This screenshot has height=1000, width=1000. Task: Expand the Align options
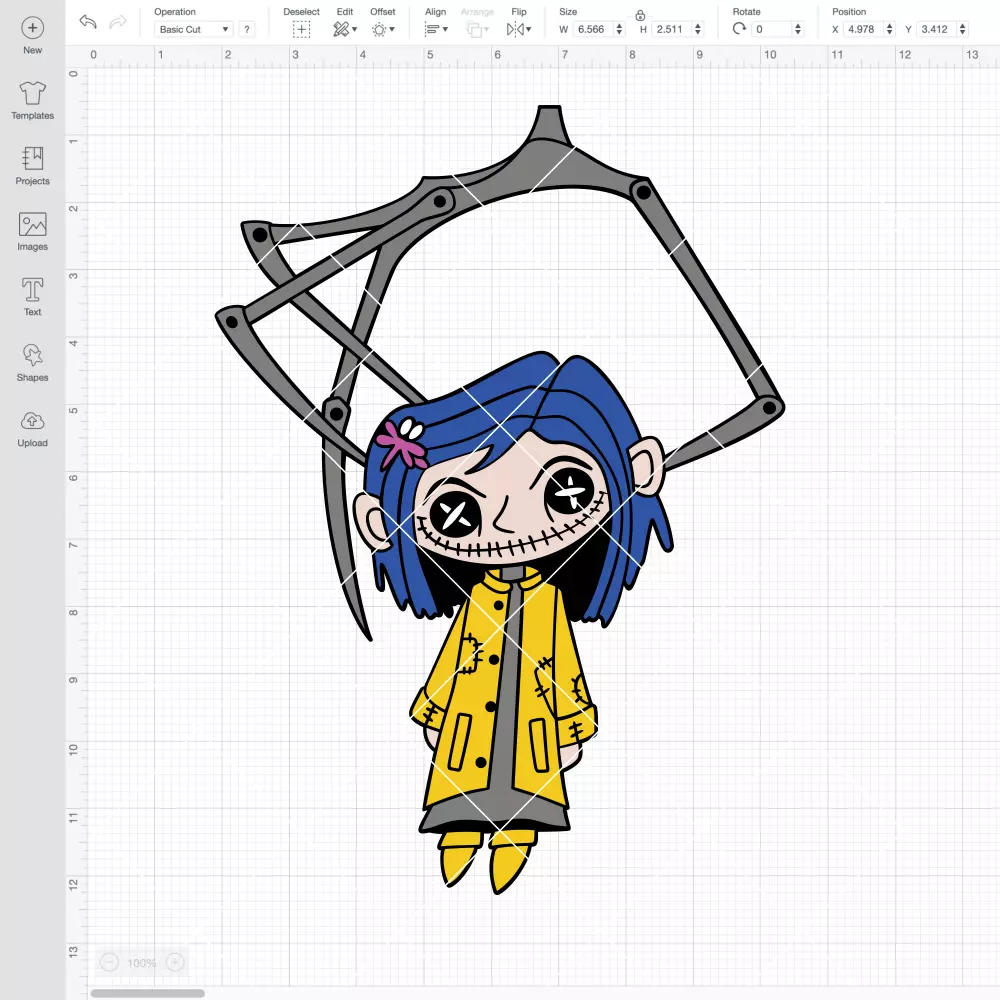(436, 29)
